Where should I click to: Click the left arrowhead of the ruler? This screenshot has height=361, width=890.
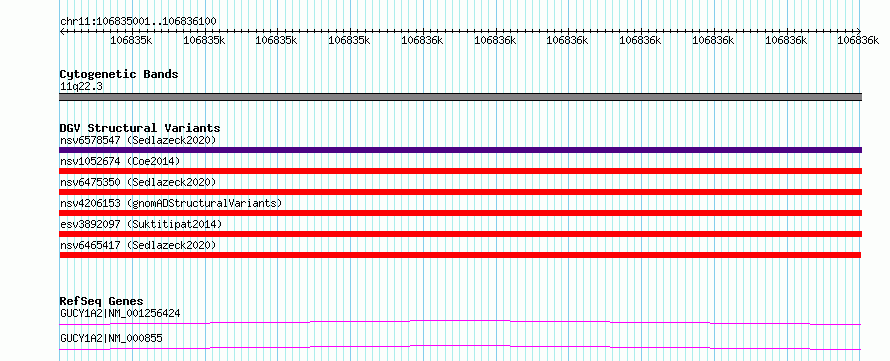click(62, 32)
